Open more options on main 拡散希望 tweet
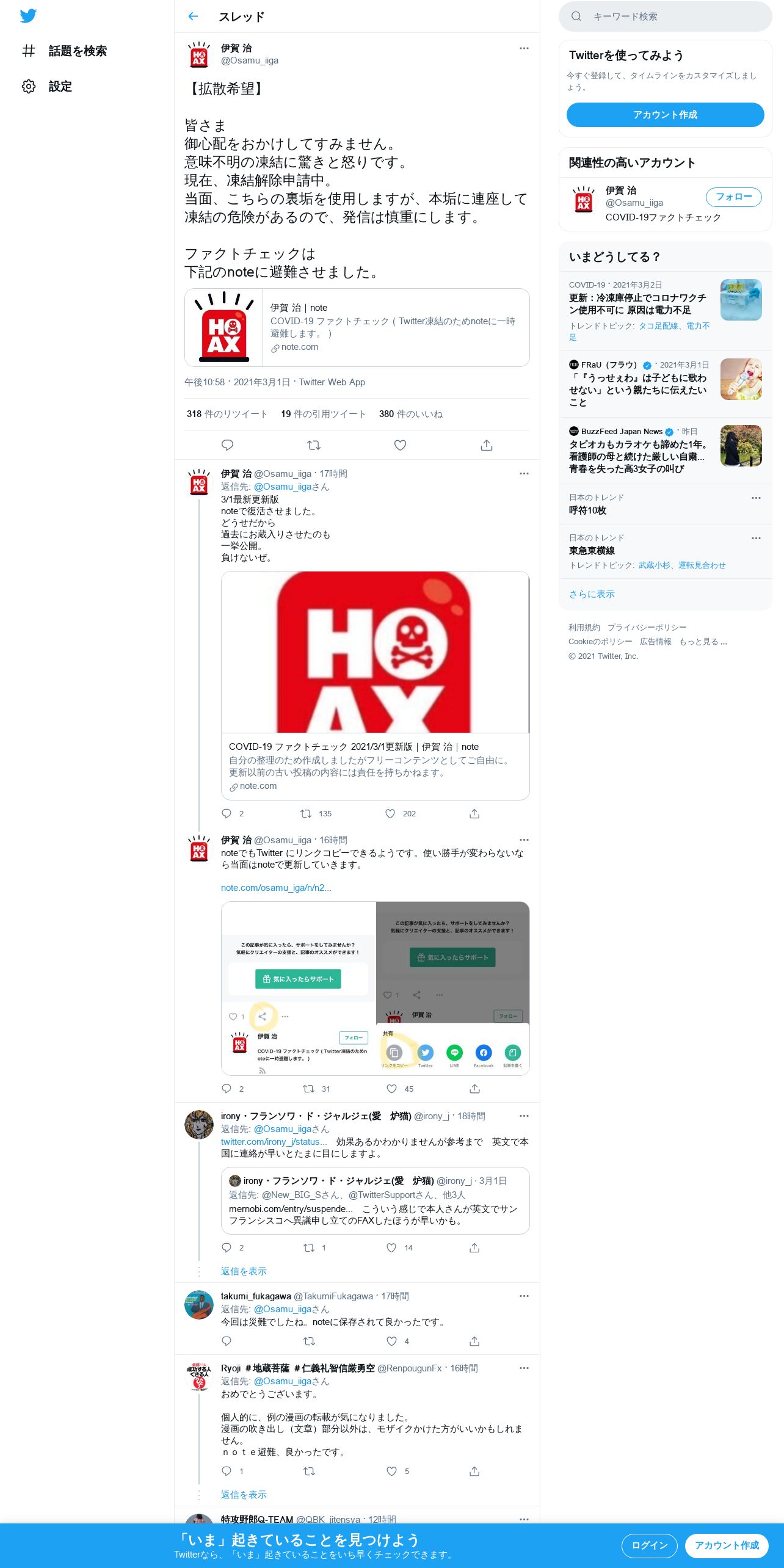Viewport: 784px width, 1568px height. point(524,48)
